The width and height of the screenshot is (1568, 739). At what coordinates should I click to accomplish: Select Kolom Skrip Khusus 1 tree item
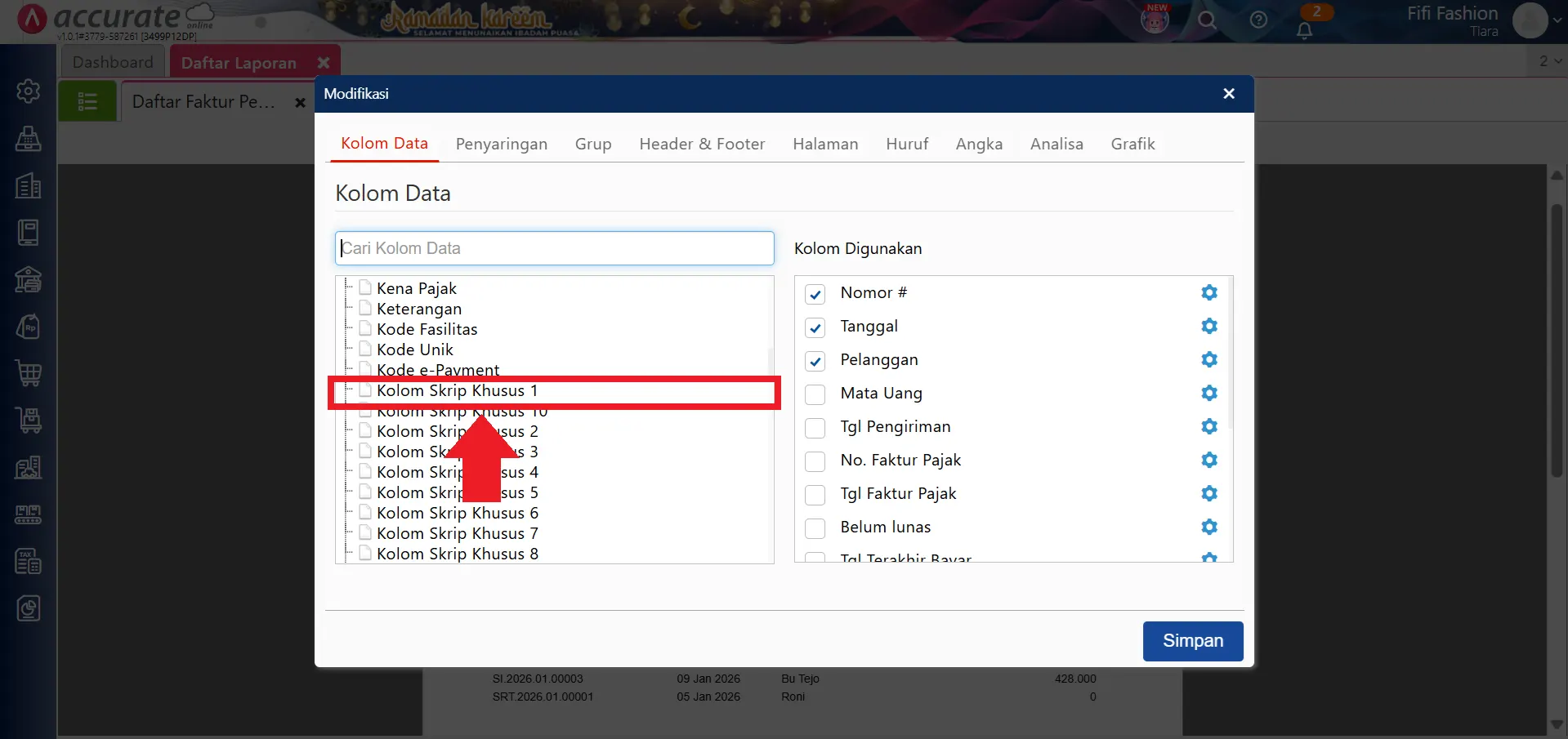pos(456,391)
